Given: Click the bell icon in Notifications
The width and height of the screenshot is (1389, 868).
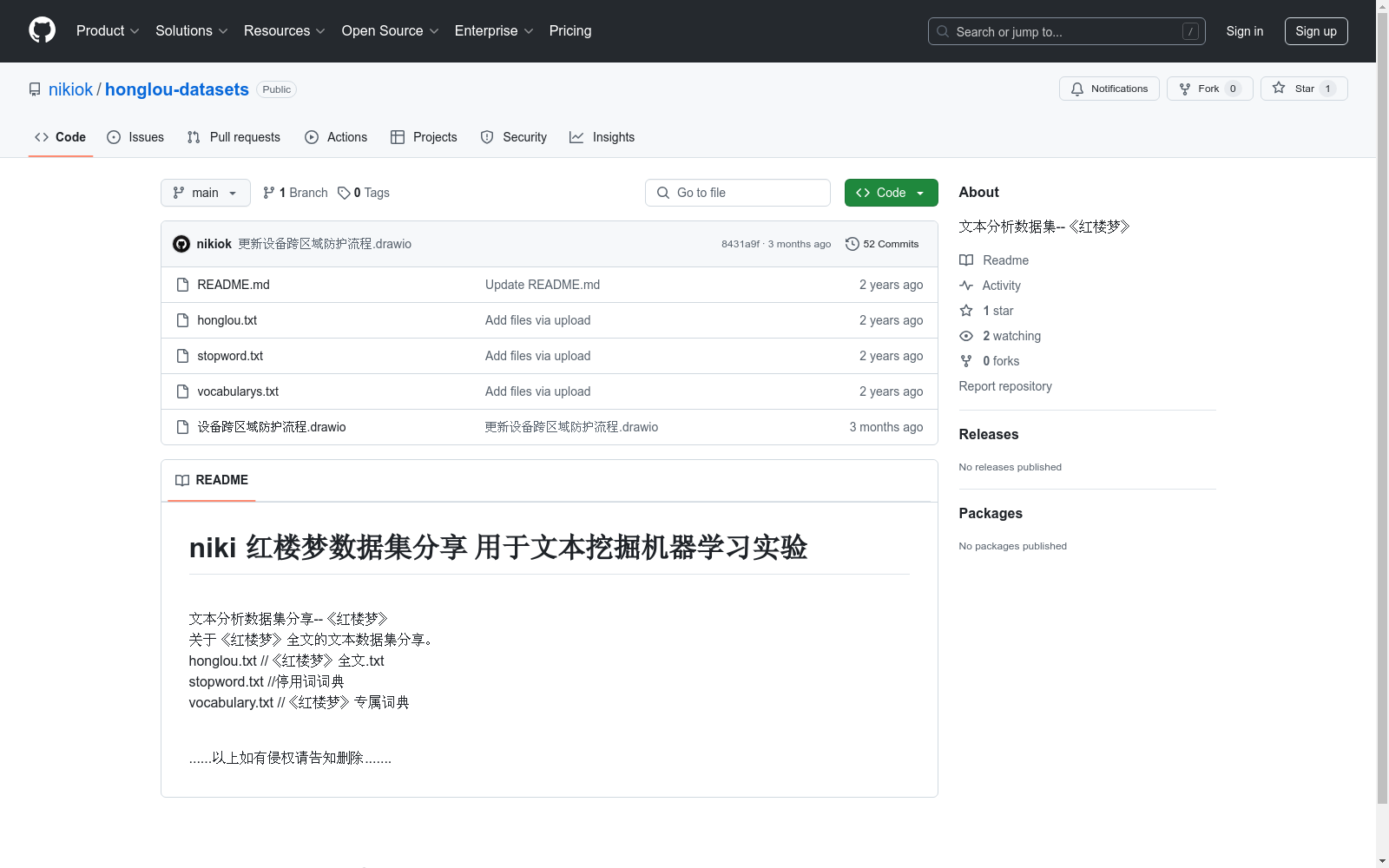Looking at the screenshot, I should [x=1077, y=89].
